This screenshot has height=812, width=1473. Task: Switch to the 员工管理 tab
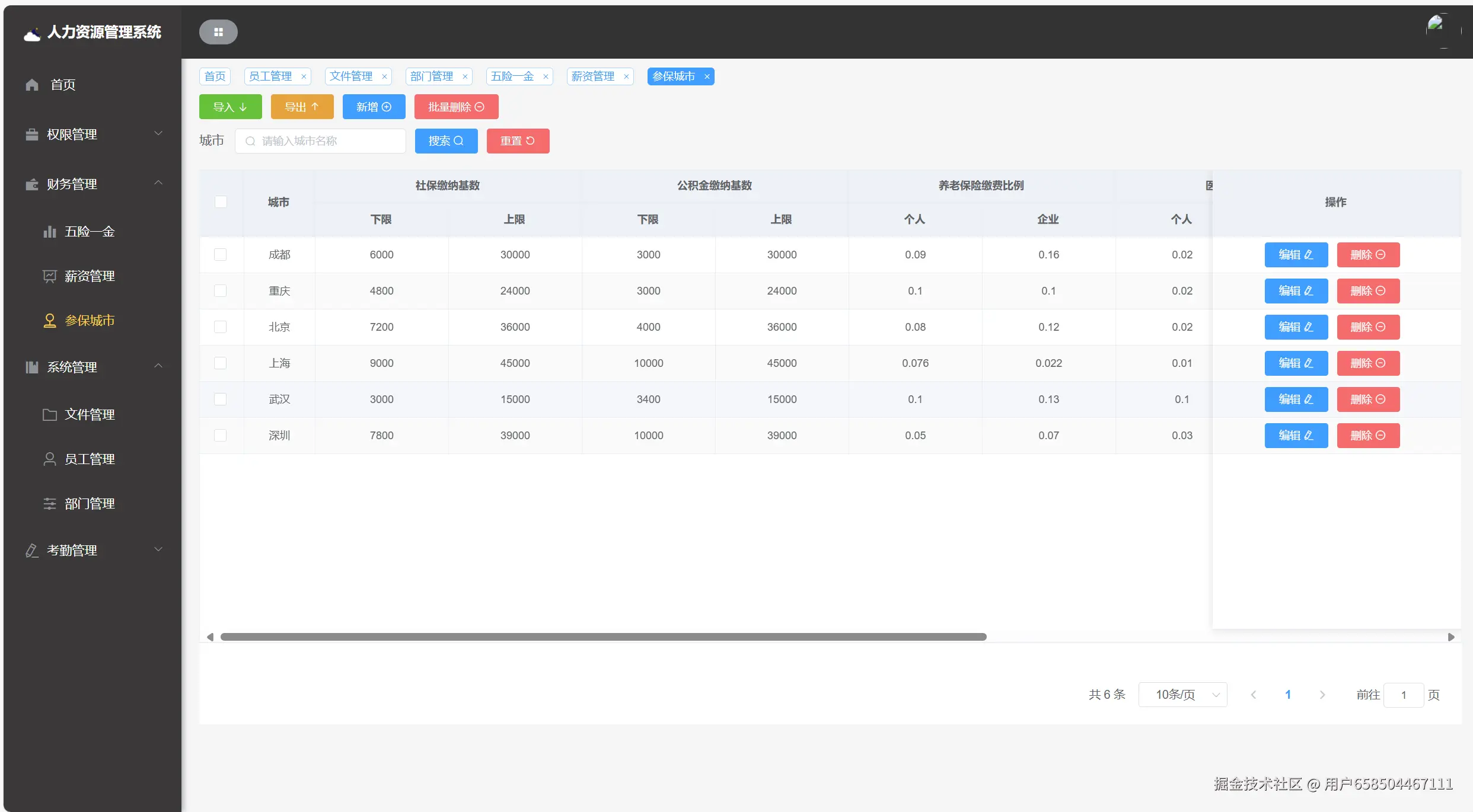click(270, 76)
